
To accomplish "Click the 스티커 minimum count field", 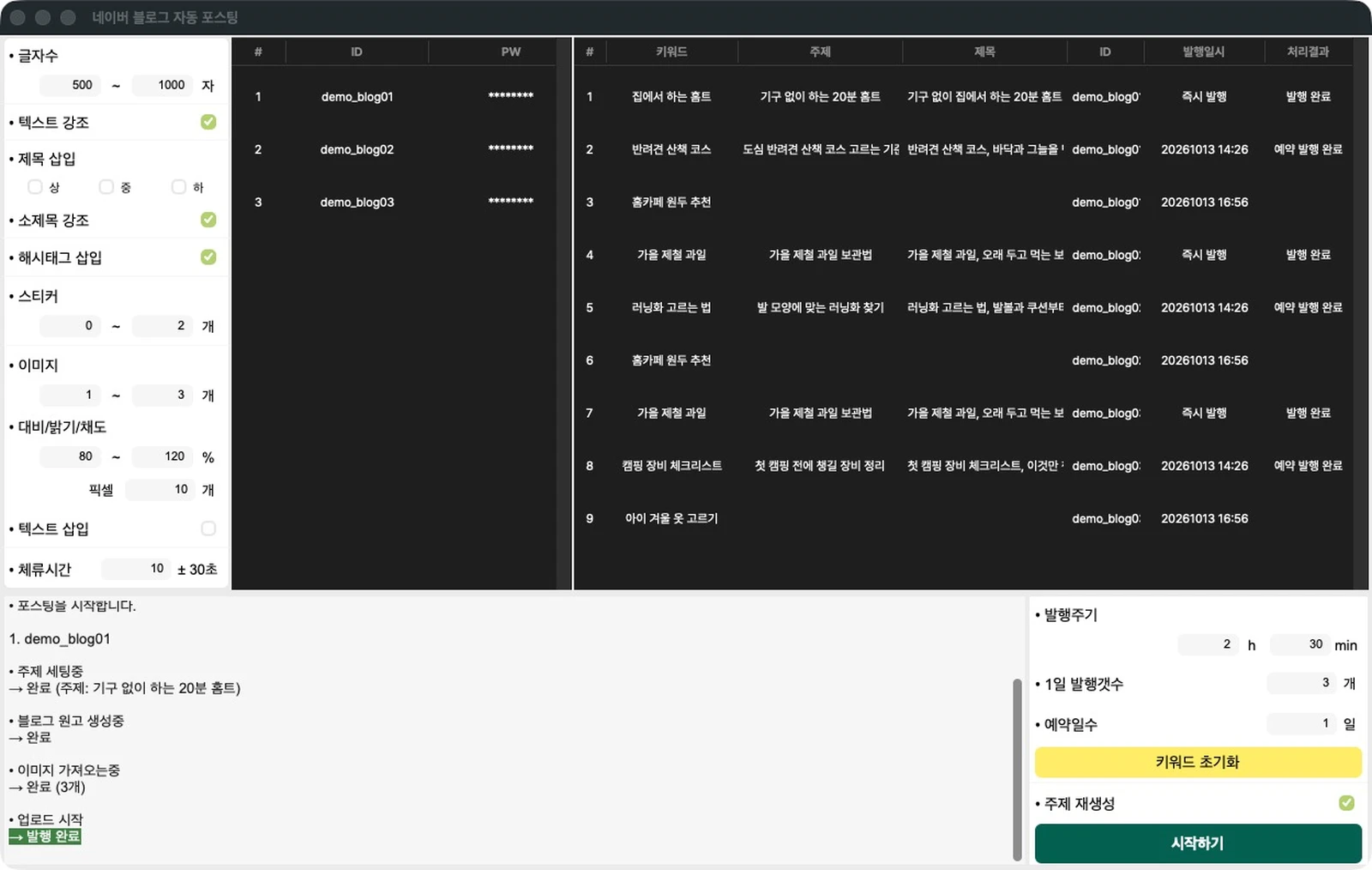I will pos(69,326).
